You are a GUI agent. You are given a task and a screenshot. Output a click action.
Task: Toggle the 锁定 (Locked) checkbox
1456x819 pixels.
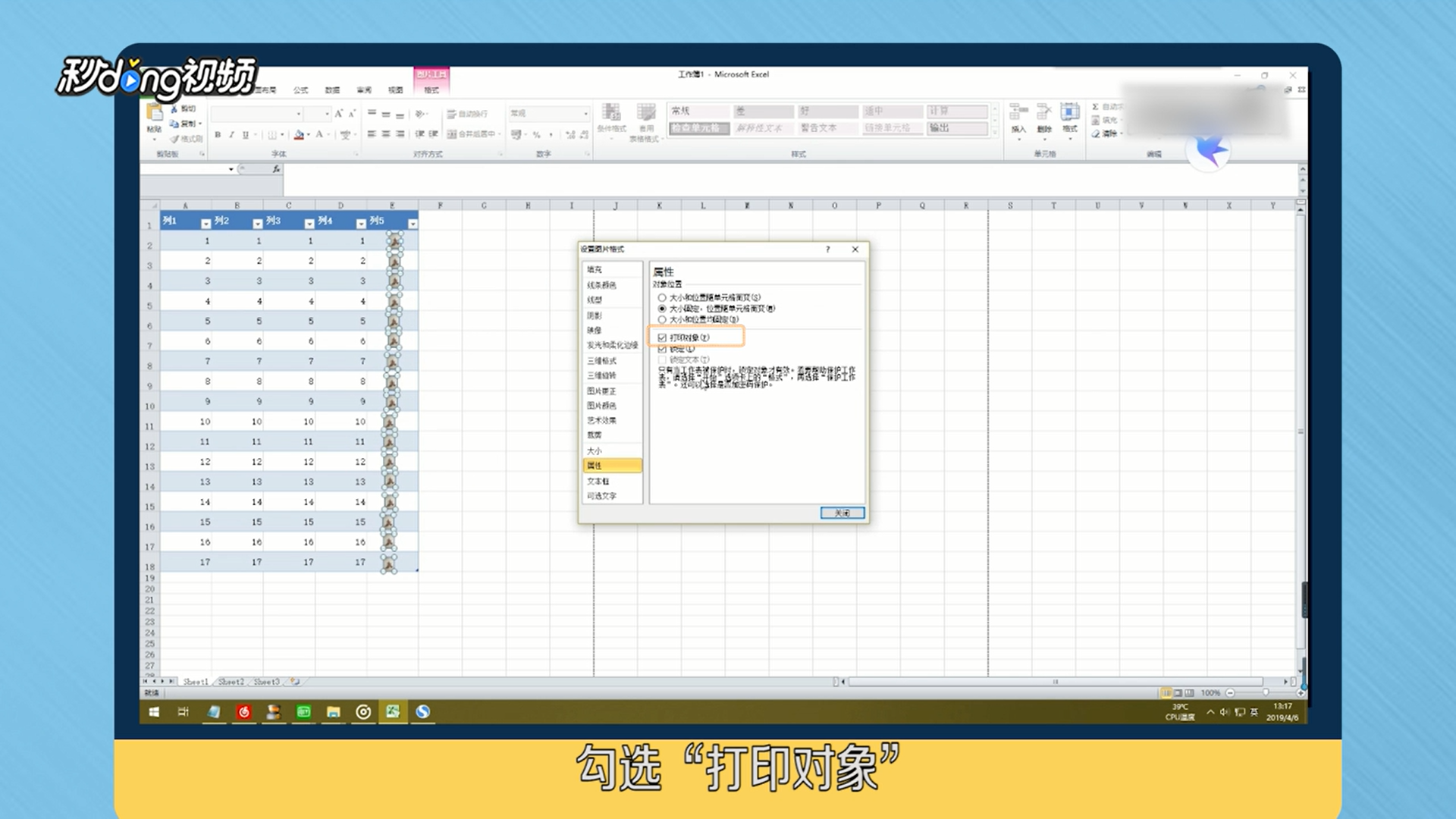(662, 349)
